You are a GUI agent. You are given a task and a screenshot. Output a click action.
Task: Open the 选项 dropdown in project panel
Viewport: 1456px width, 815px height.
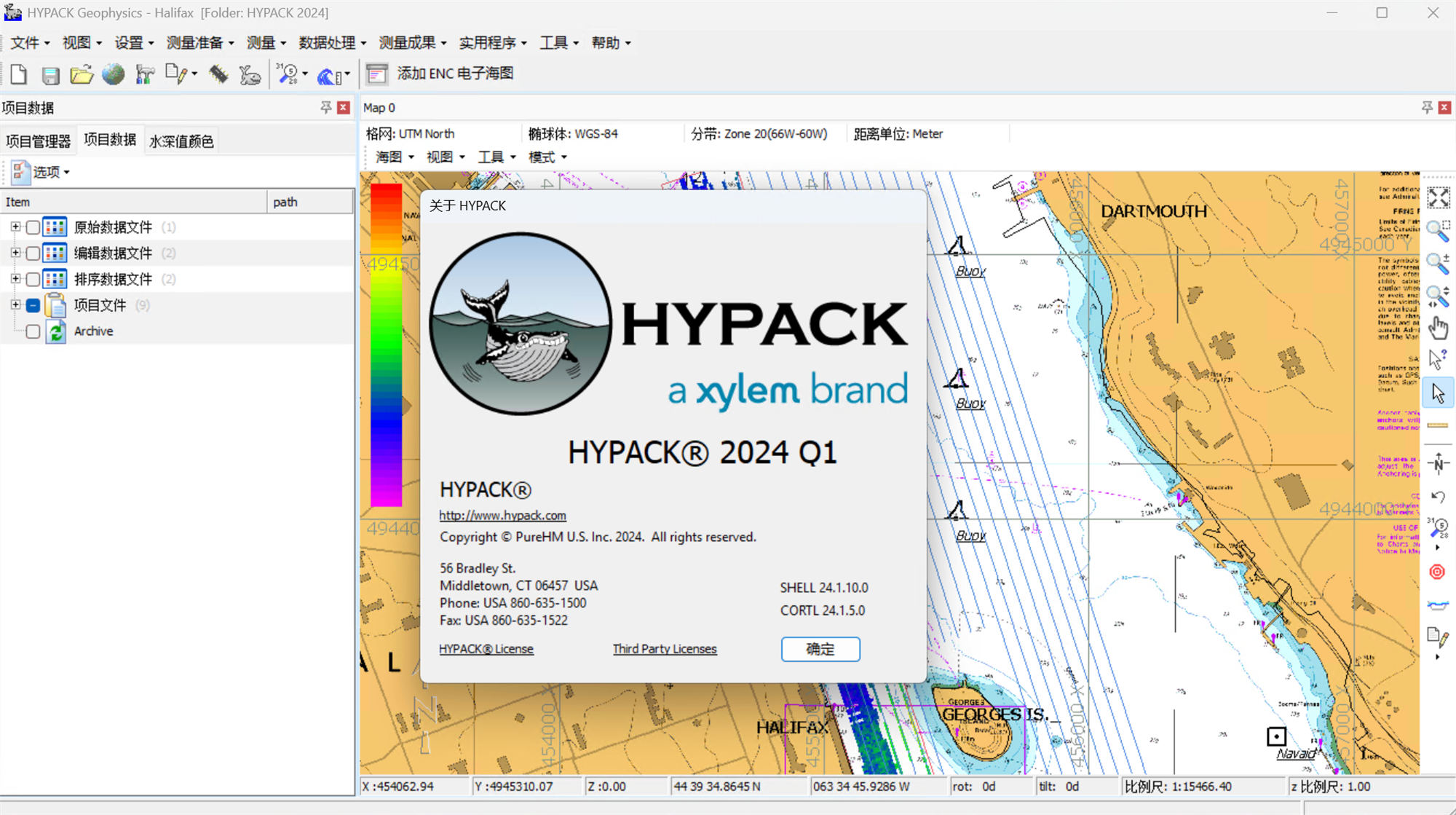point(51,172)
